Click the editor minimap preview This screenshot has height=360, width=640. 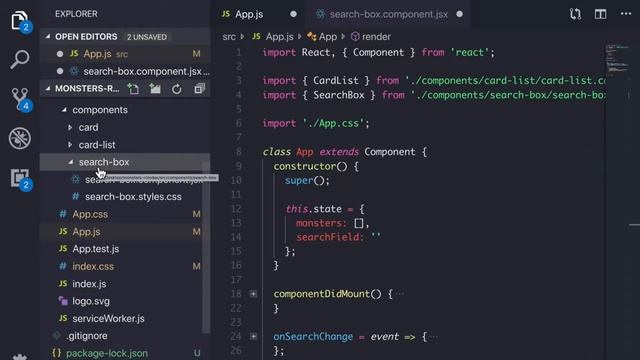617,60
